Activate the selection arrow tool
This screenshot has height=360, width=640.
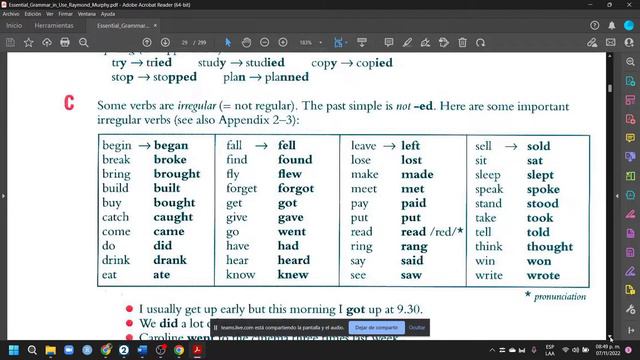[x=228, y=42]
